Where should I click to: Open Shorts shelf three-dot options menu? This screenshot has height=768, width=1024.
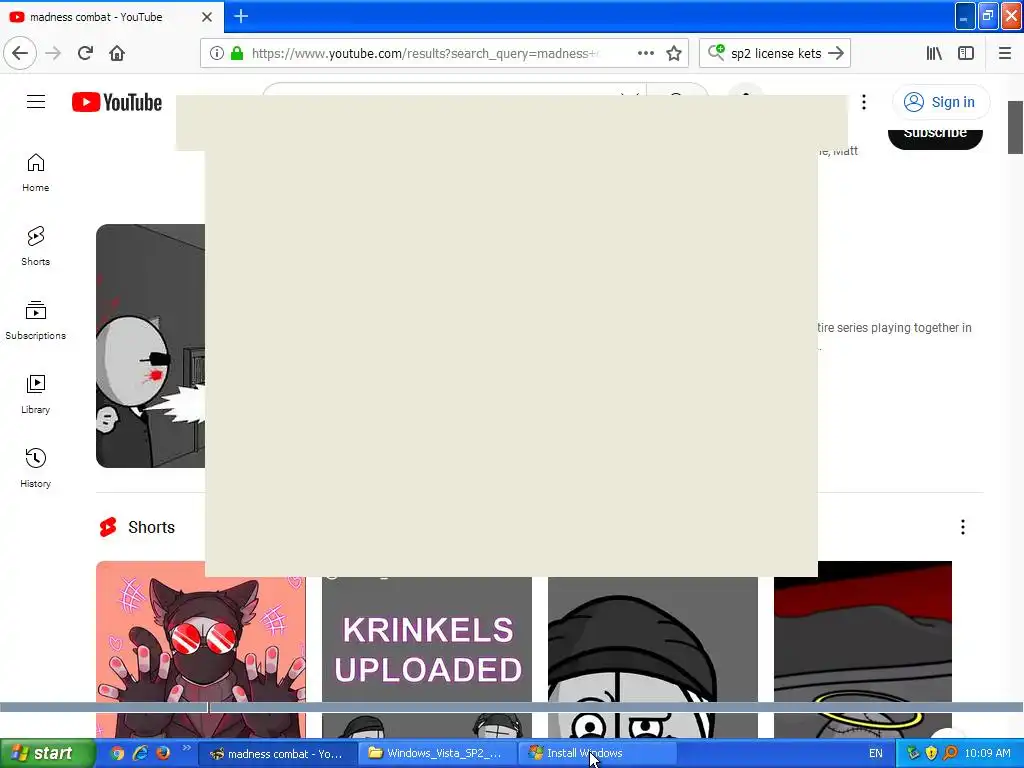963,527
